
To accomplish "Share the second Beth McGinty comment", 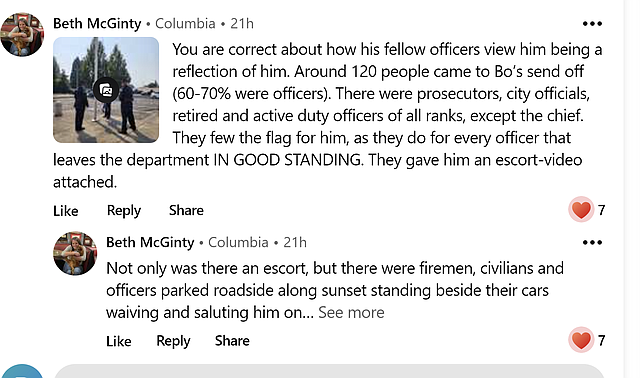I will pos(232,340).
